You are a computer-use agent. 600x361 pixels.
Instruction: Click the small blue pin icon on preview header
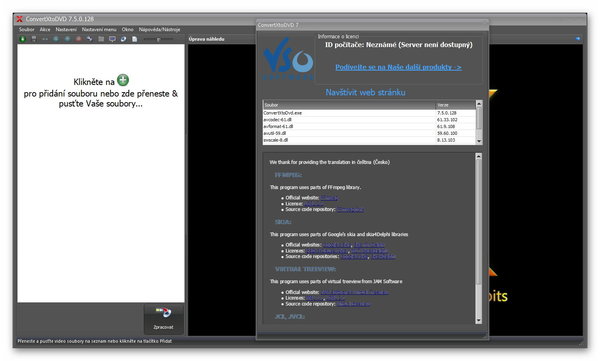[x=577, y=39]
